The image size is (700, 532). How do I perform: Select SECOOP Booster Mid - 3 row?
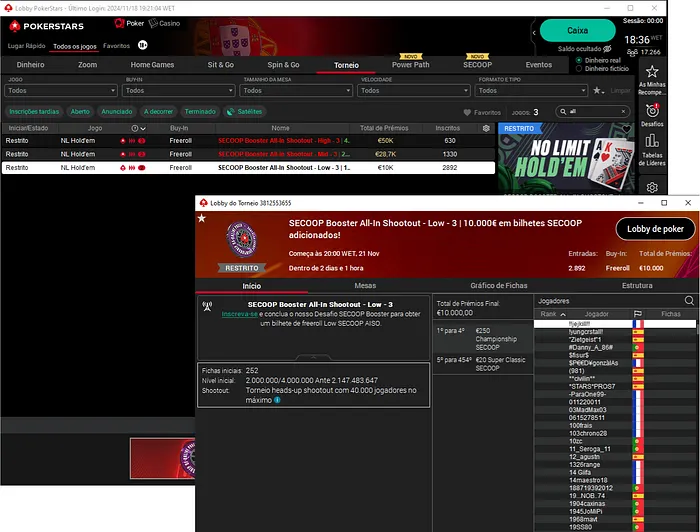248,154
